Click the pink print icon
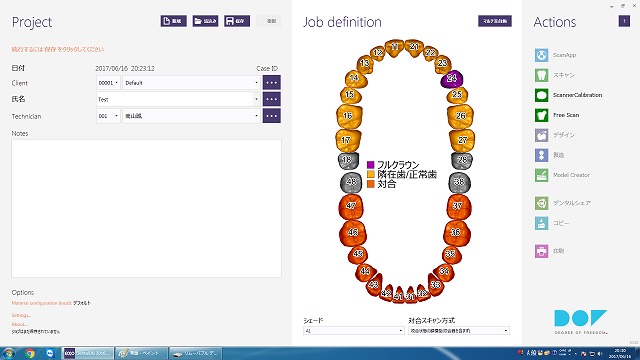Viewport: 640px width, 360px height. pos(541,251)
